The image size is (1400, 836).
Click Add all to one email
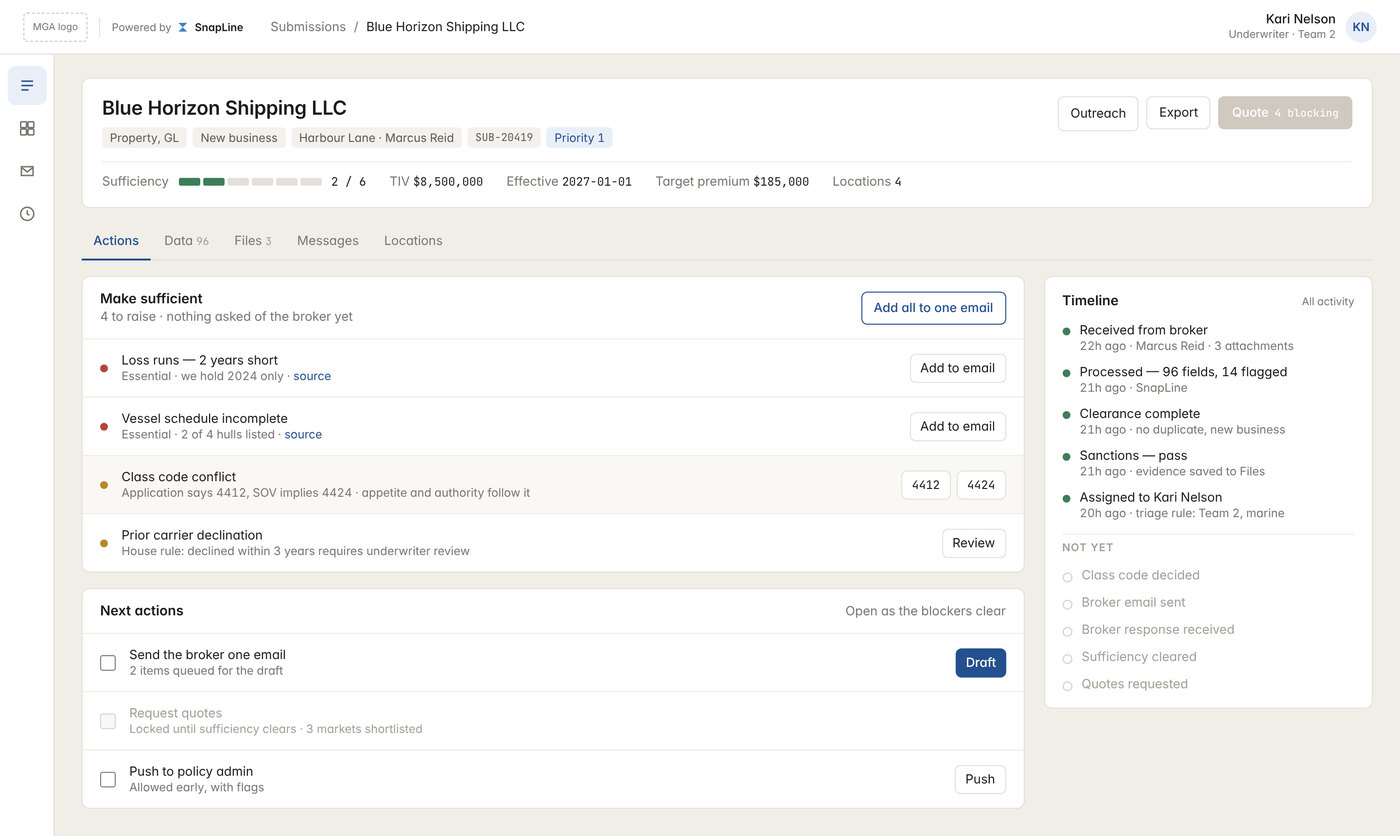[x=933, y=308]
